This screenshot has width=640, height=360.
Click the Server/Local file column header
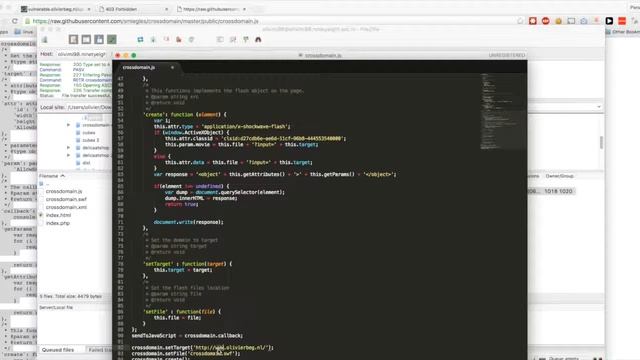pyautogui.click(x=56, y=307)
